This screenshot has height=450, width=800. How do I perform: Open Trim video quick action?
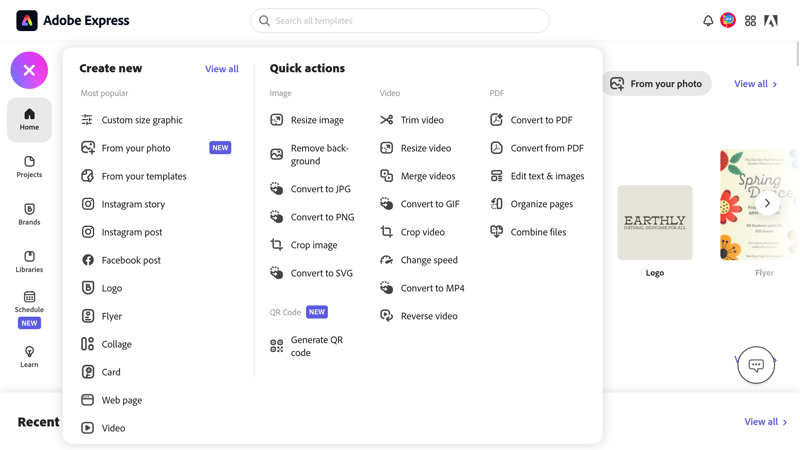tap(412, 120)
